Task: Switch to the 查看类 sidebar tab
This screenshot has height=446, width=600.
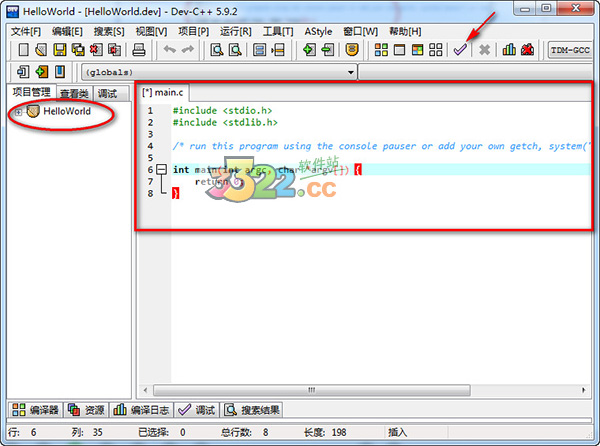Action: [74, 93]
